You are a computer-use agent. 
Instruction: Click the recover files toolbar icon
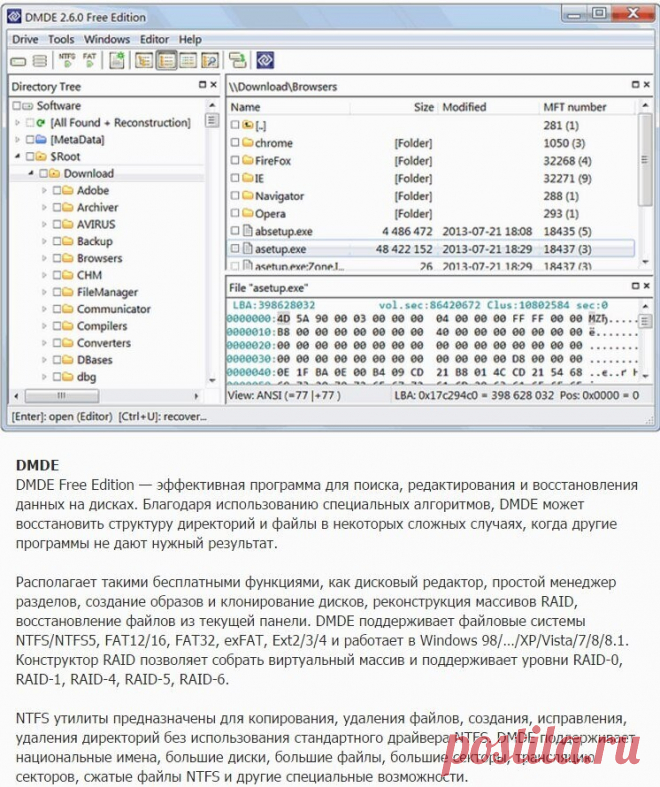tap(238, 60)
